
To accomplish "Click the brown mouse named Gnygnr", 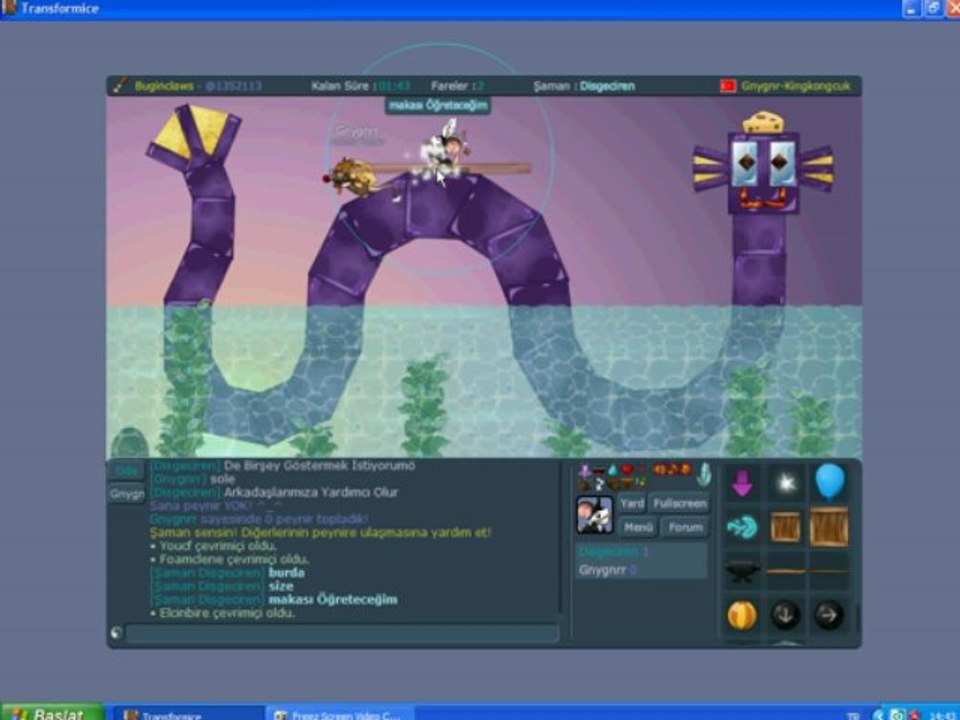I will coord(353,176).
